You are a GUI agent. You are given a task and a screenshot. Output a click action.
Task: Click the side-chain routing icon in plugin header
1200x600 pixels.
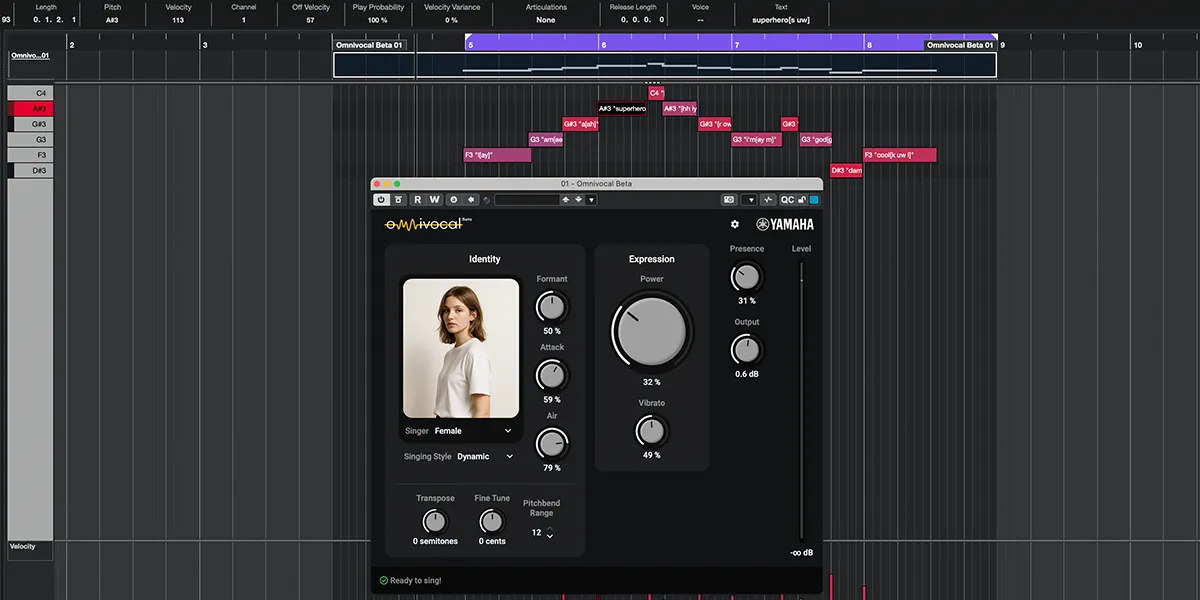coord(769,199)
